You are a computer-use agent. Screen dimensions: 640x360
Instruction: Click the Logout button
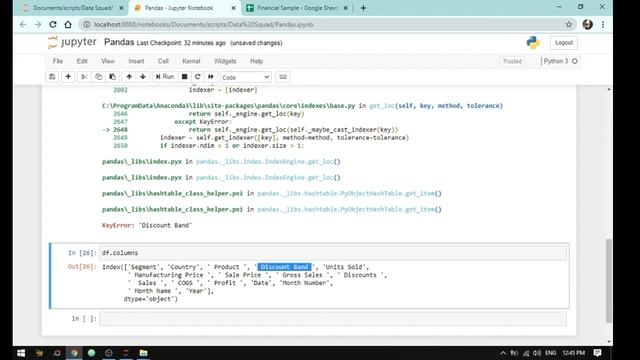coord(564,42)
